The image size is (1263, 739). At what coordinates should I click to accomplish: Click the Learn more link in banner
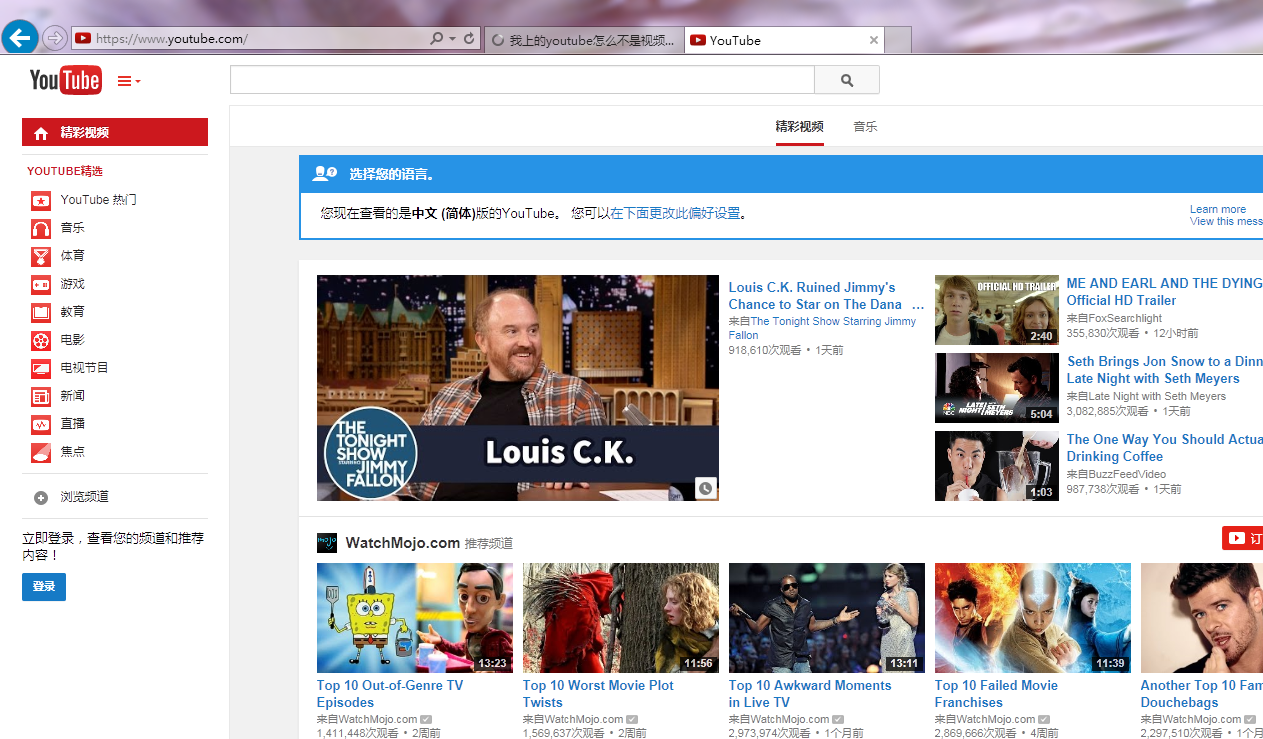coord(1218,209)
